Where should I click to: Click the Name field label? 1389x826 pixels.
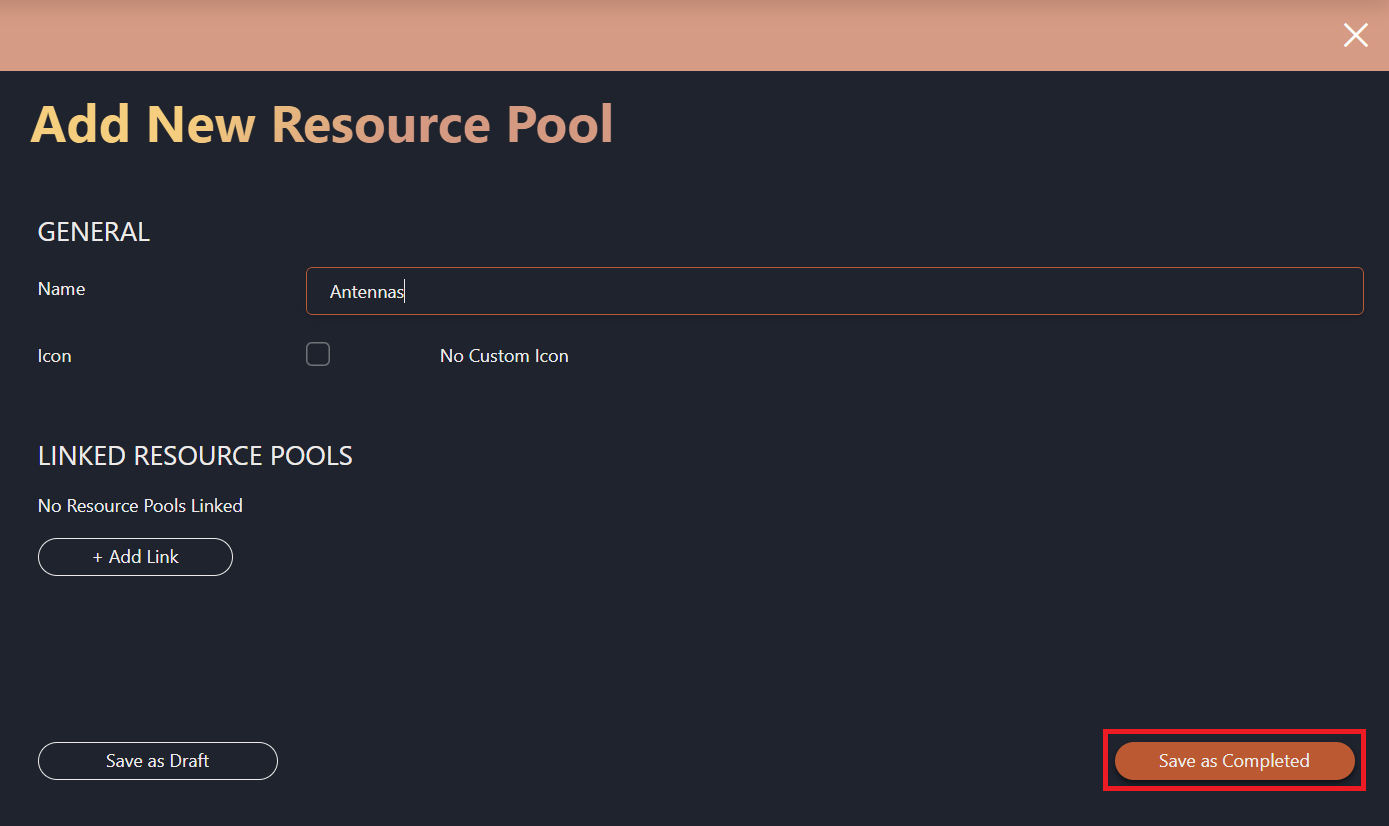coord(61,289)
